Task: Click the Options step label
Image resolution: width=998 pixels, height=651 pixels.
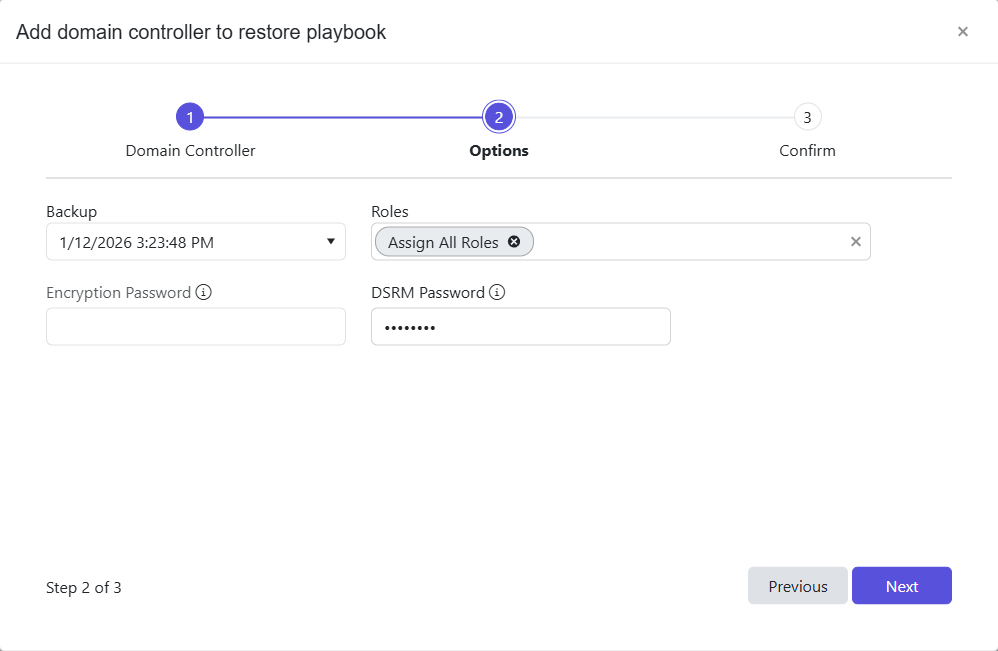Action: click(x=498, y=150)
